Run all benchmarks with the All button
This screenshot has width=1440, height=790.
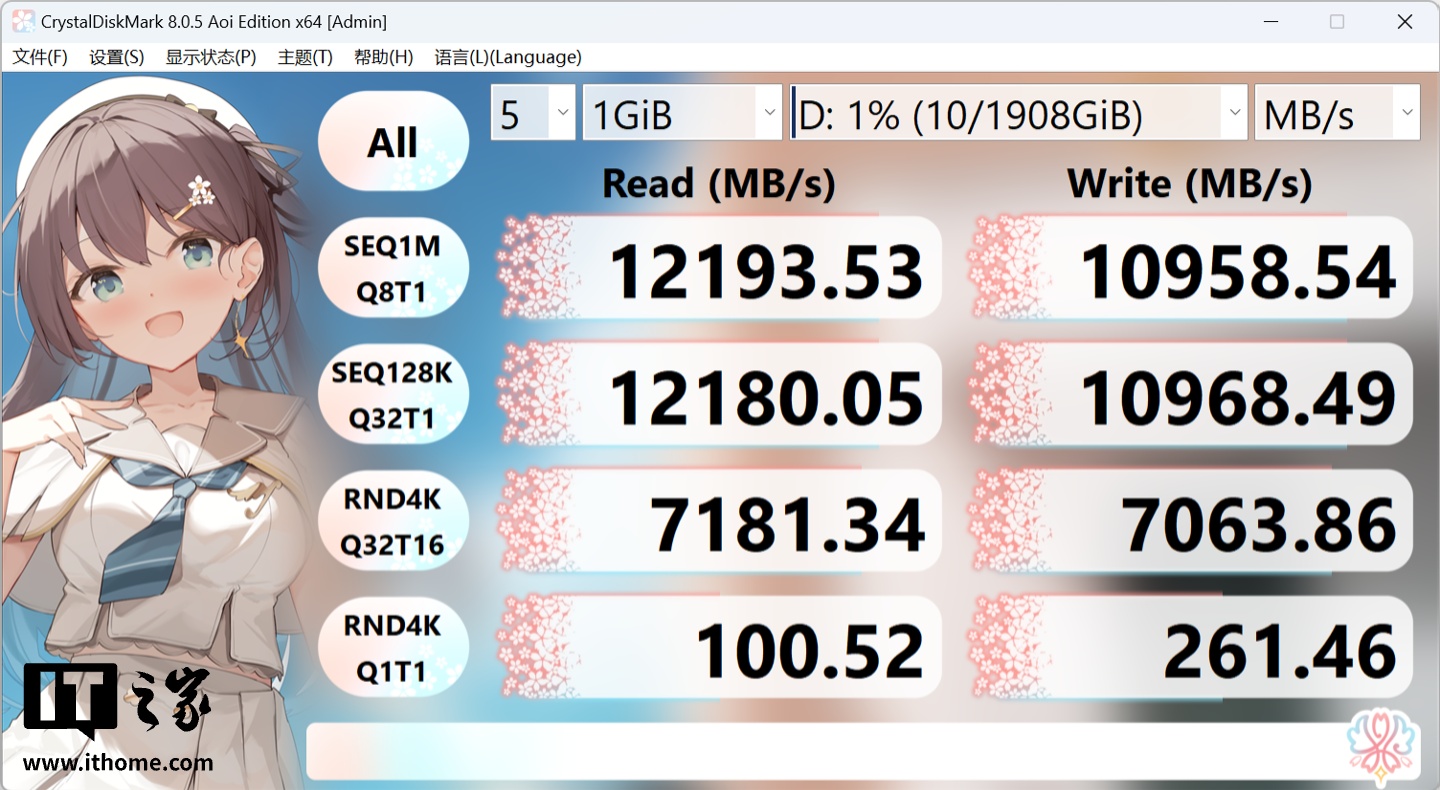393,142
